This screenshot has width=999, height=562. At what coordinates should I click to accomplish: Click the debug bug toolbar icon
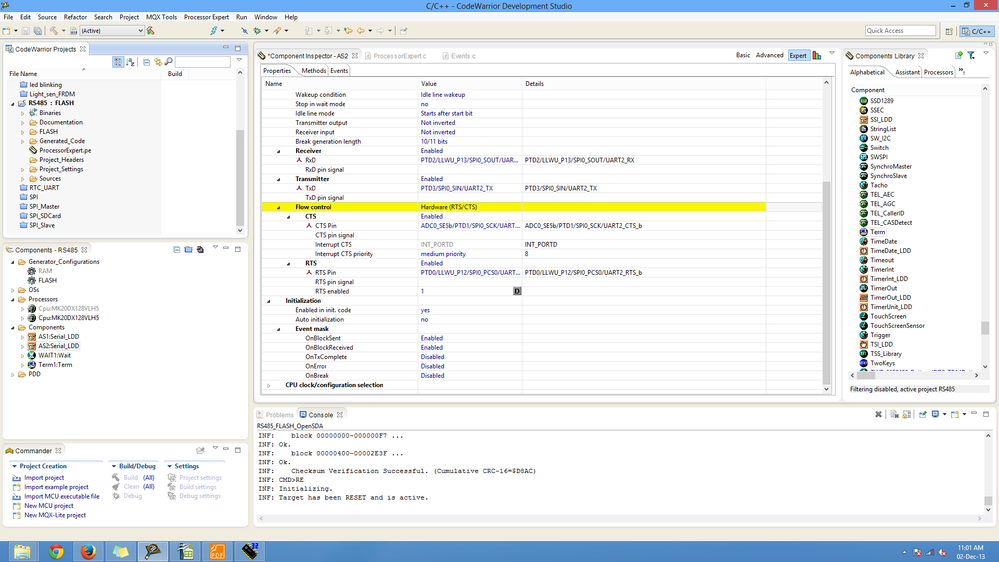click(x=257, y=31)
